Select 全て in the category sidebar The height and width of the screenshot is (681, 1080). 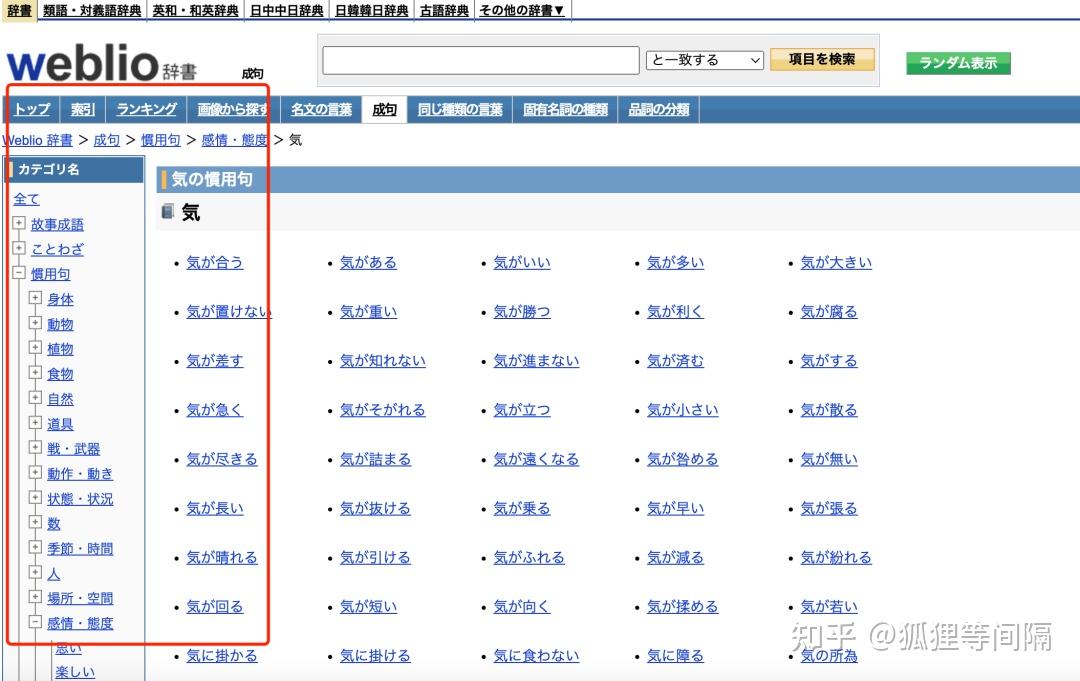[26, 199]
